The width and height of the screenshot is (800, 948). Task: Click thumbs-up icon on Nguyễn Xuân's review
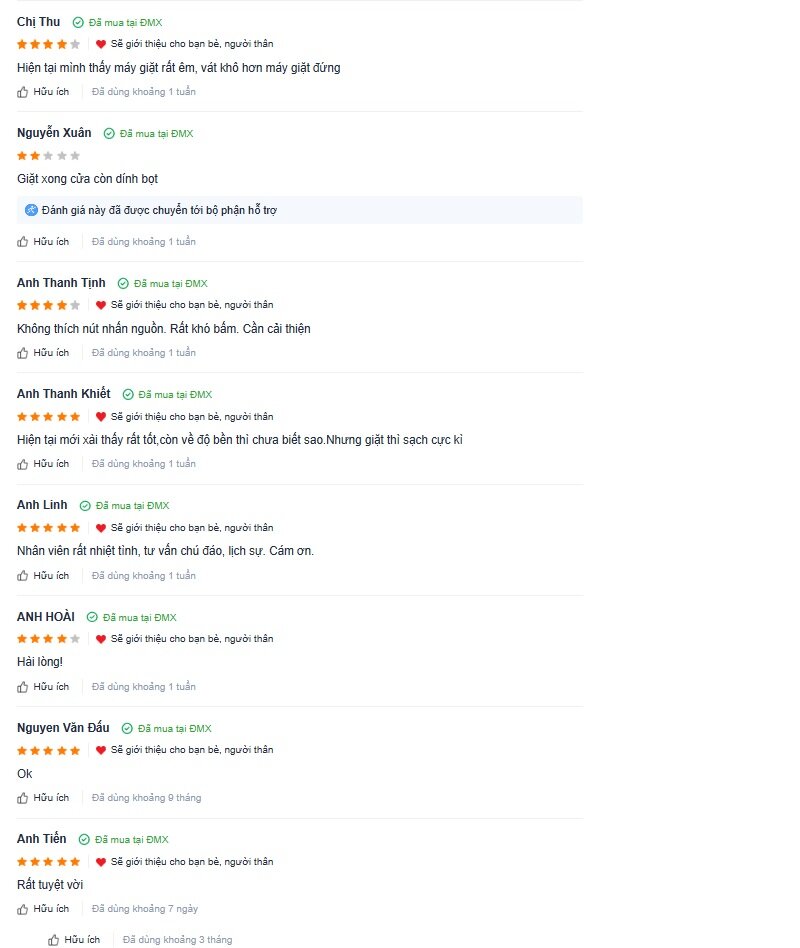(x=22, y=242)
